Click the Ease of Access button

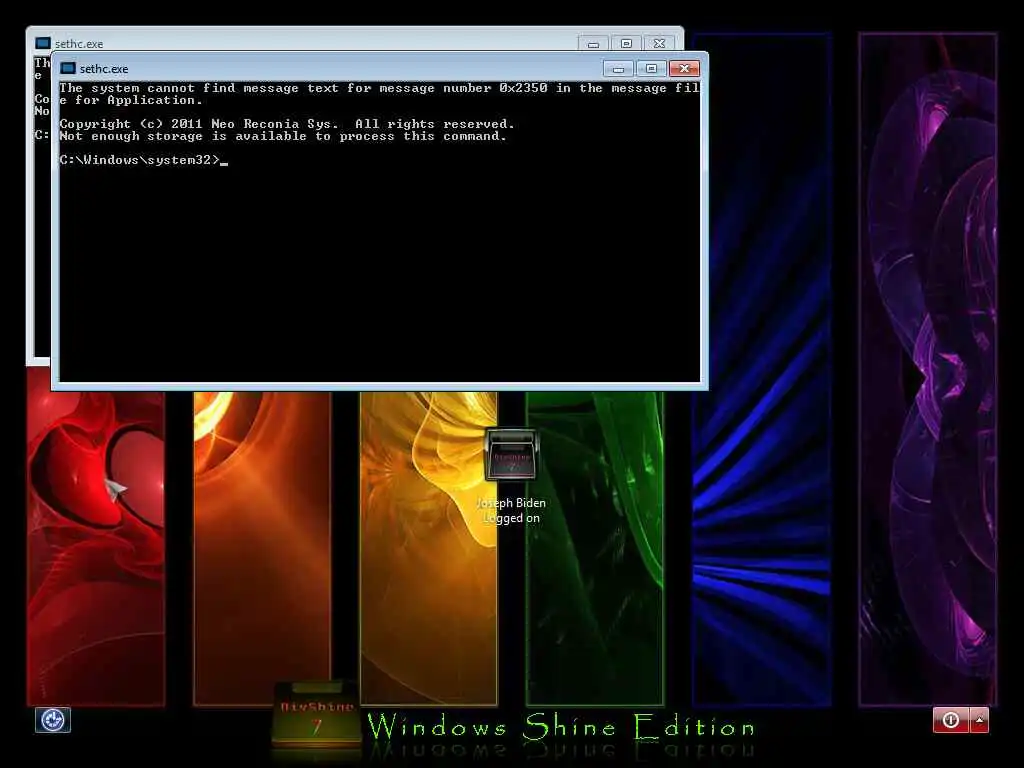[52, 720]
